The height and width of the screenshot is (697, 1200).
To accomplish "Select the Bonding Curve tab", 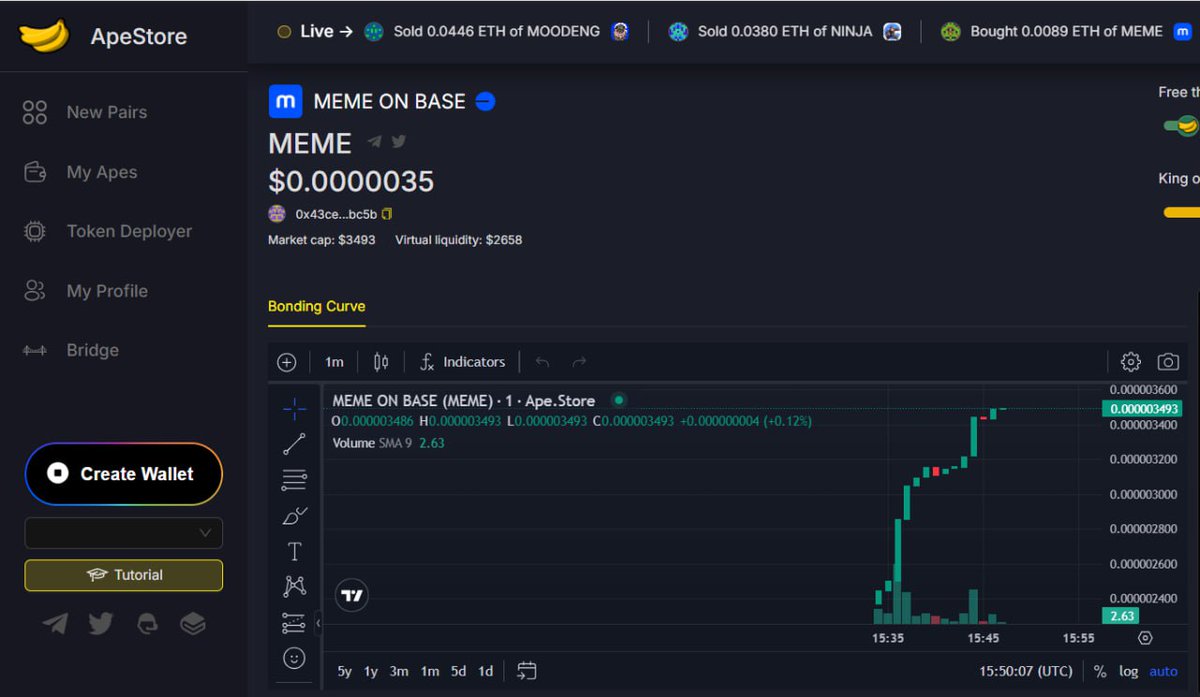I will [x=317, y=306].
